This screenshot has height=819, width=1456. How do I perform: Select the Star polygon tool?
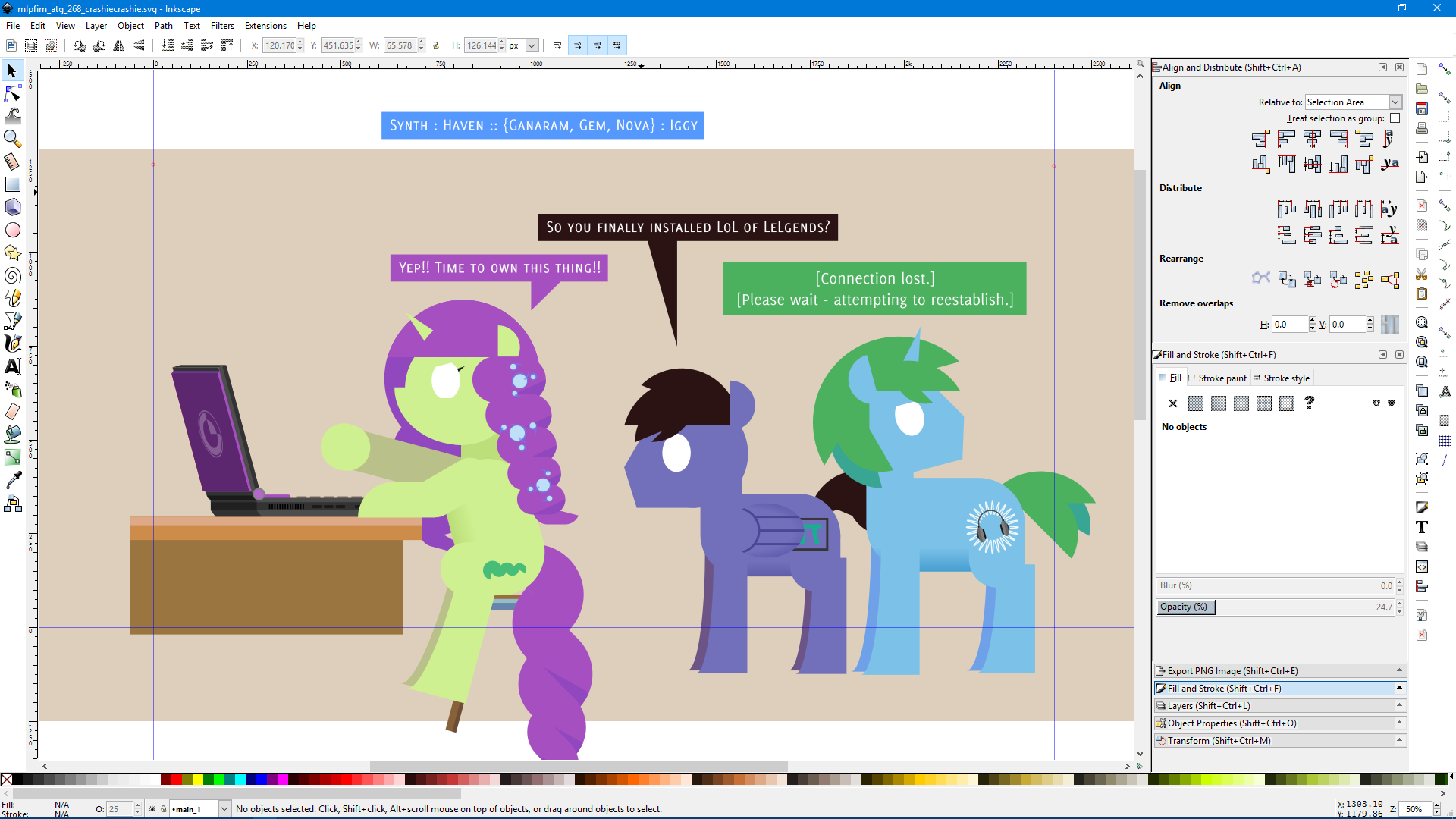point(12,253)
